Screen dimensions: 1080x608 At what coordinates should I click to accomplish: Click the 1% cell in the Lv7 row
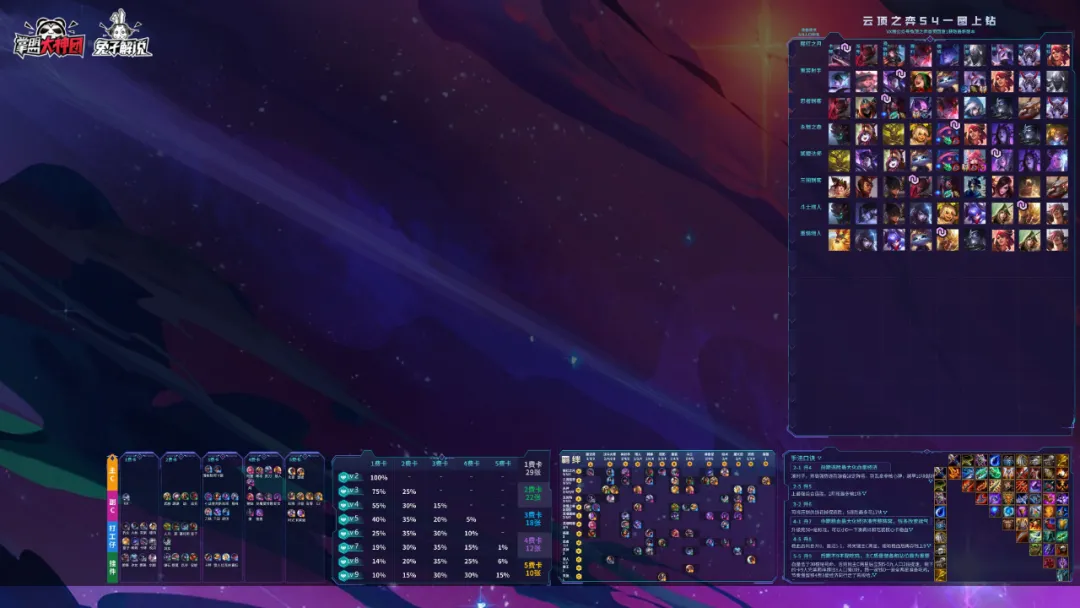(503, 547)
